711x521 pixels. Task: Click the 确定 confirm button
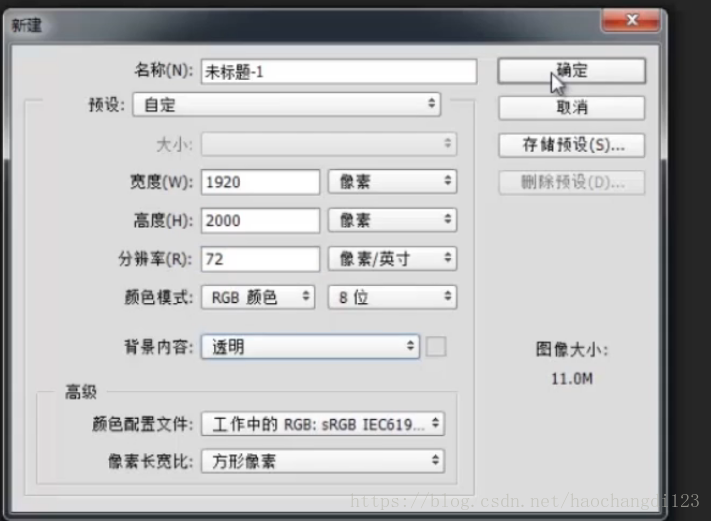(x=571, y=71)
